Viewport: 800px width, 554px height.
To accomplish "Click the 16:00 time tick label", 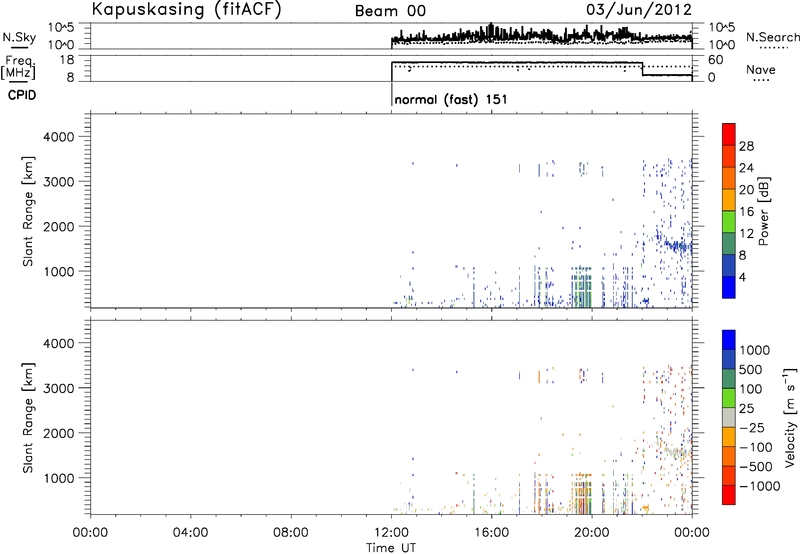I will click(491, 533).
